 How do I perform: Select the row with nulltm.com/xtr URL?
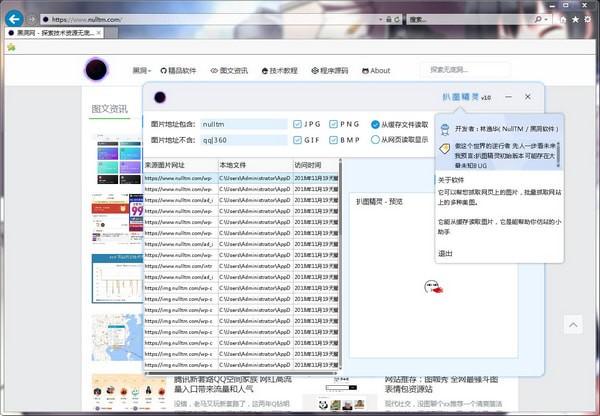[x=241, y=266]
